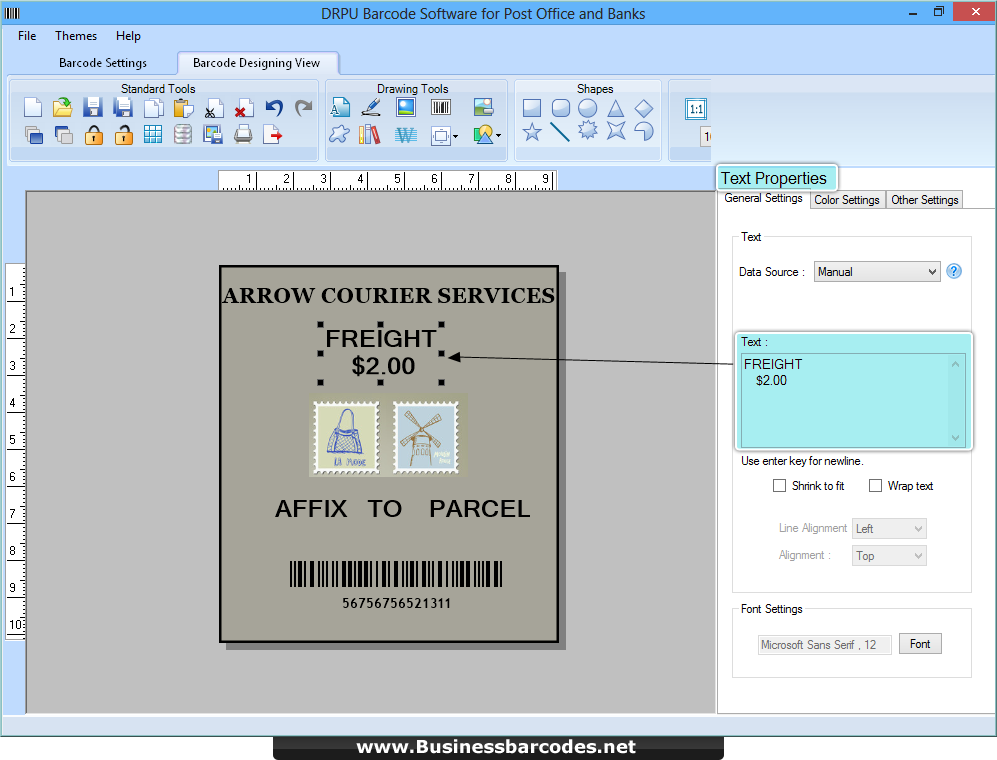Switch to the Color Settings tab
This screenshot has width=997, height=760.
click(847, 199)
